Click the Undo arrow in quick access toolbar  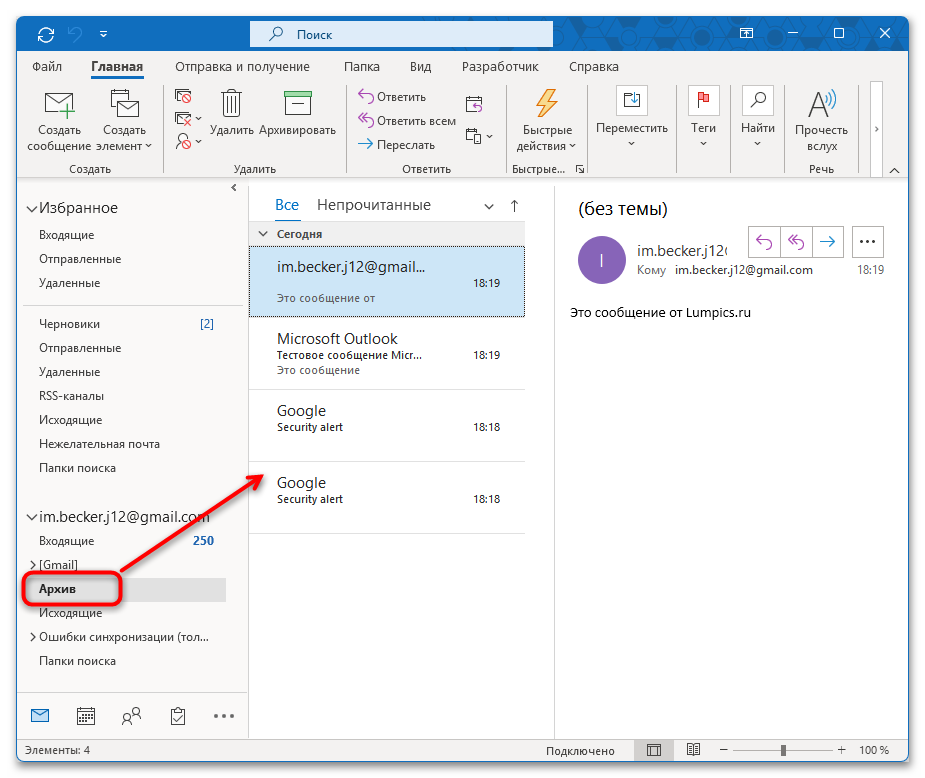pos(75,34)
